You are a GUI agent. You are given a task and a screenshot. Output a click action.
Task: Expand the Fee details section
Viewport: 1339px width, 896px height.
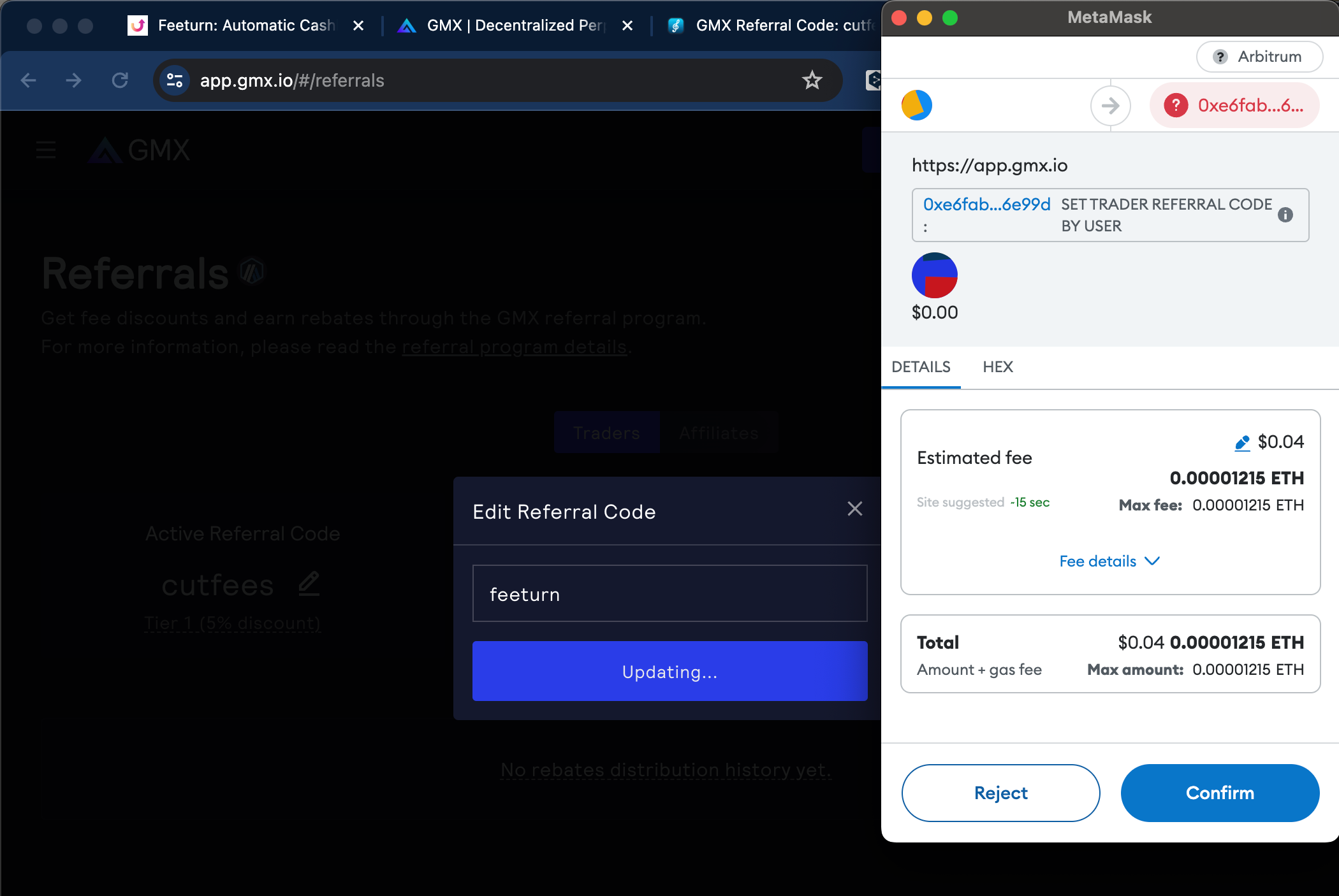pos(1109,561)
